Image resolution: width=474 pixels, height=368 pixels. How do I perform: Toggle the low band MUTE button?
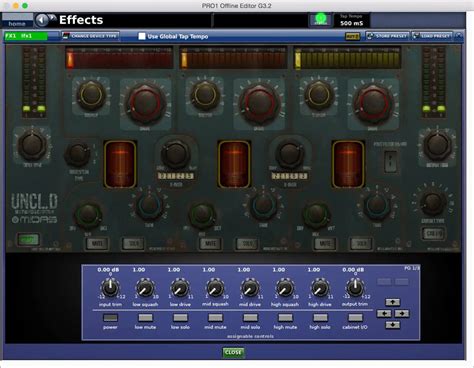point(97,244)
